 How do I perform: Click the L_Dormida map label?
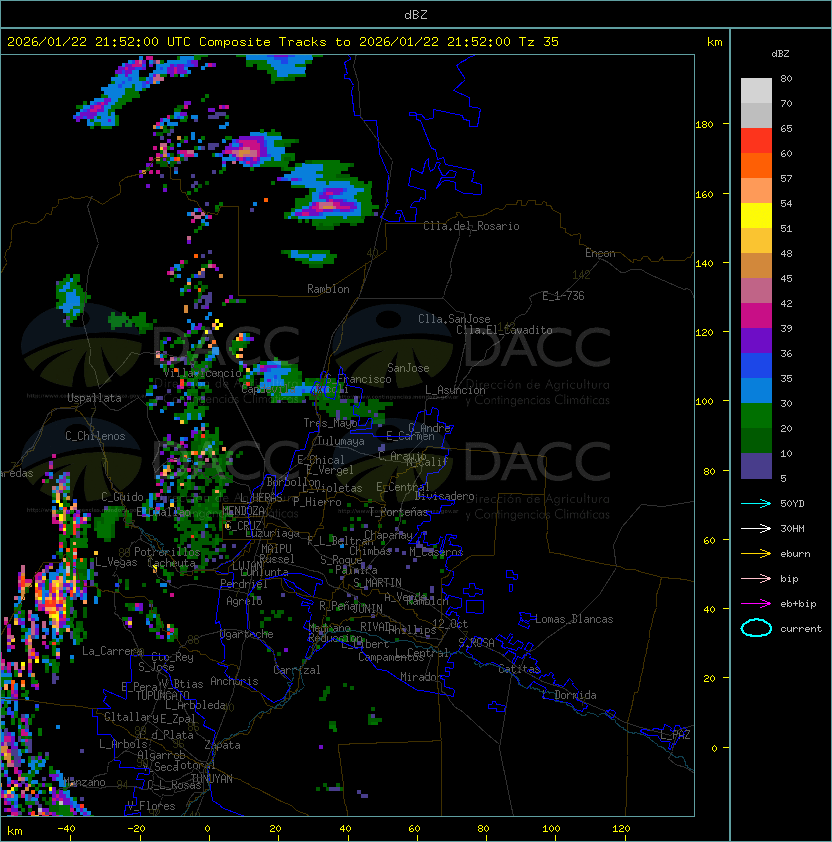(569, 695)
